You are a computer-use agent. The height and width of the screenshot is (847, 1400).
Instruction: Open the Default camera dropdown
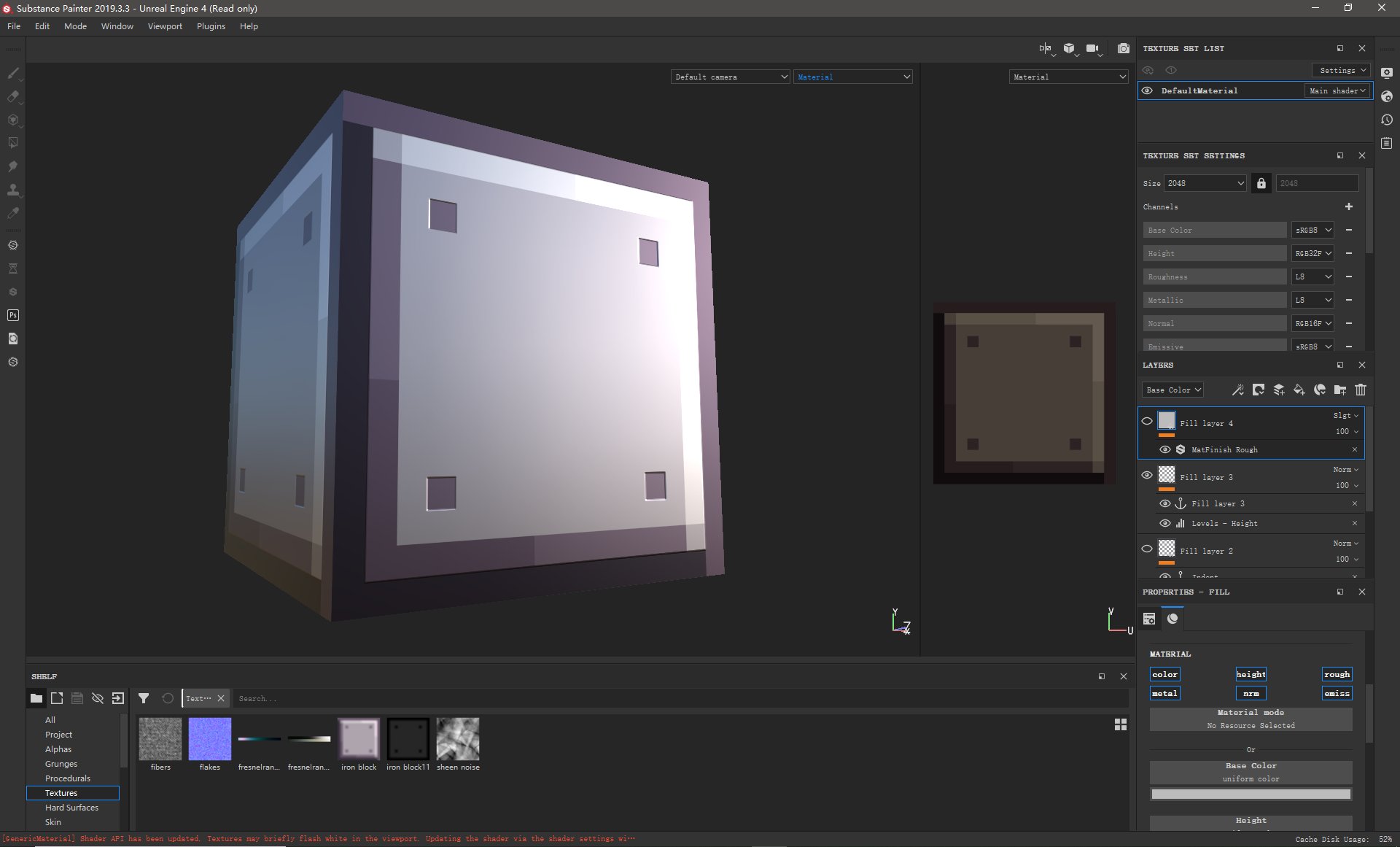point(729,77)
